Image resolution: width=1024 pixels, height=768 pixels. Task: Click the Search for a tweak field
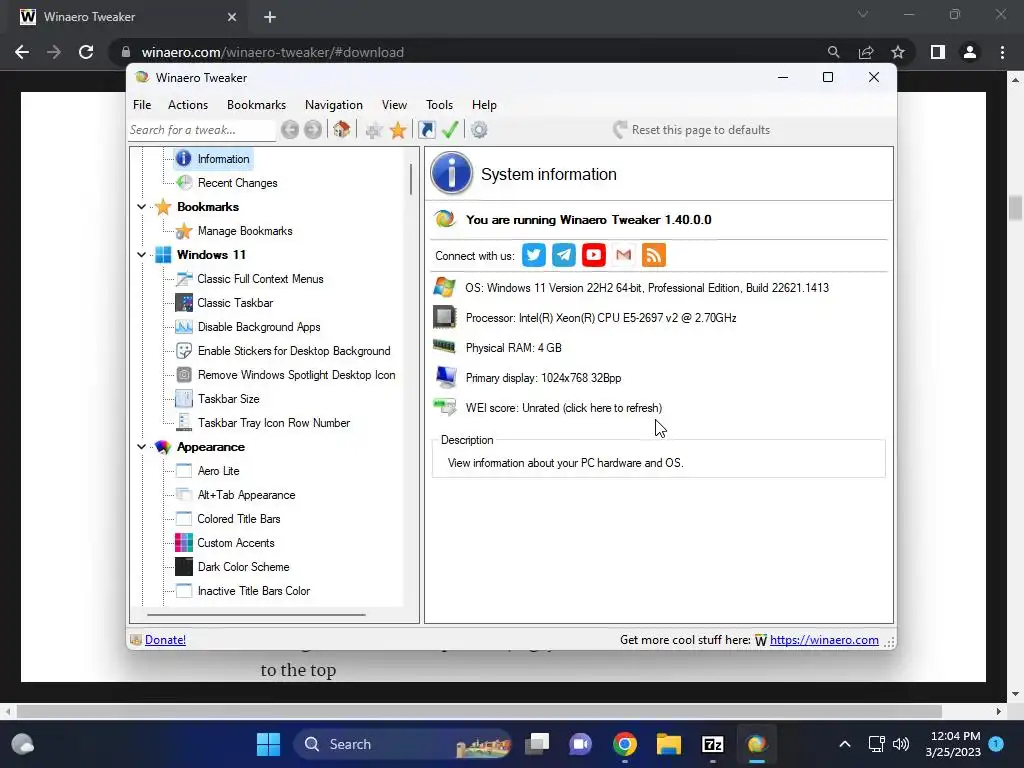tap(202, 130)
